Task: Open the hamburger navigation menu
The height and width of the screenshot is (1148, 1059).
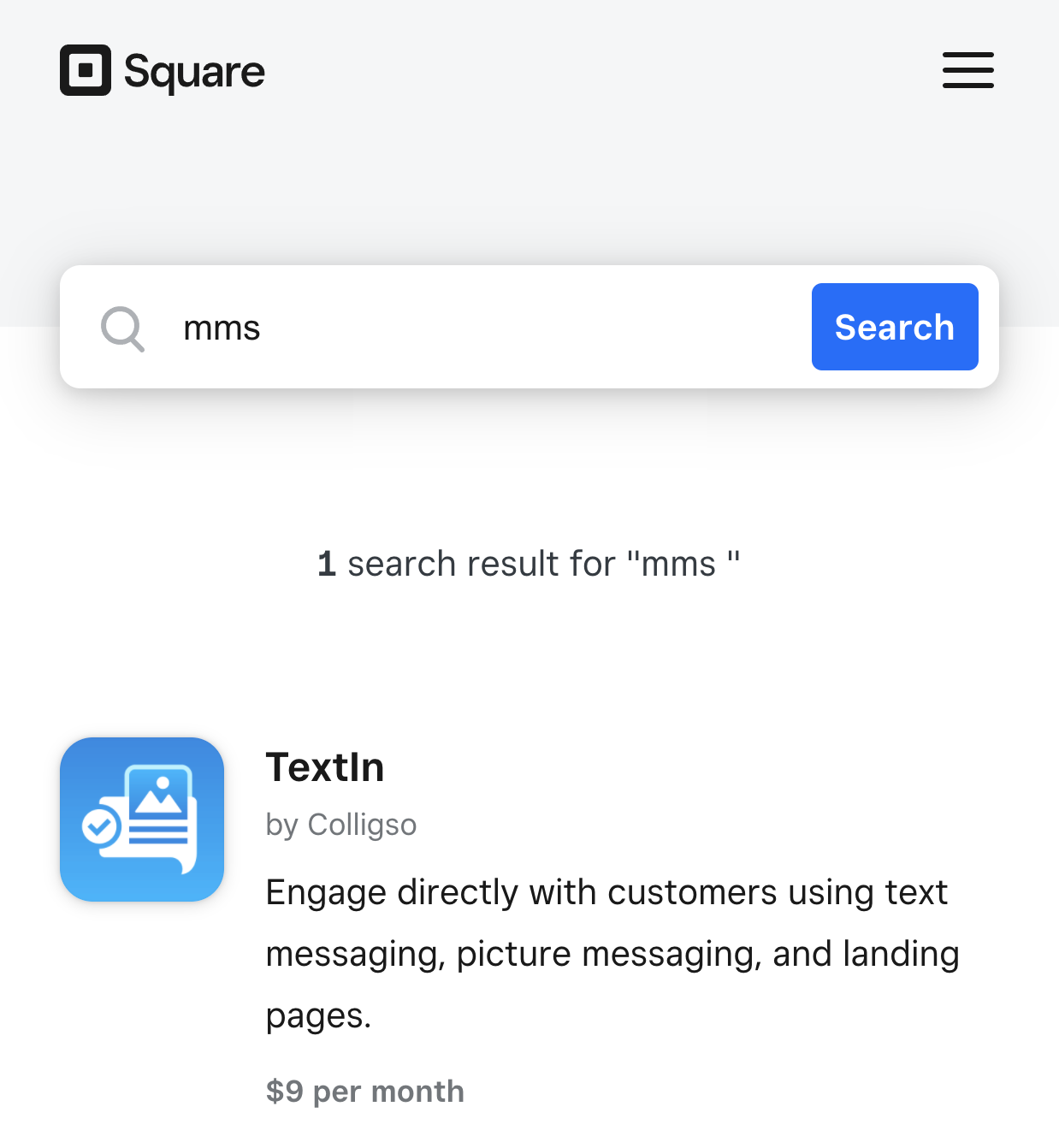Action: click(967, 70)
